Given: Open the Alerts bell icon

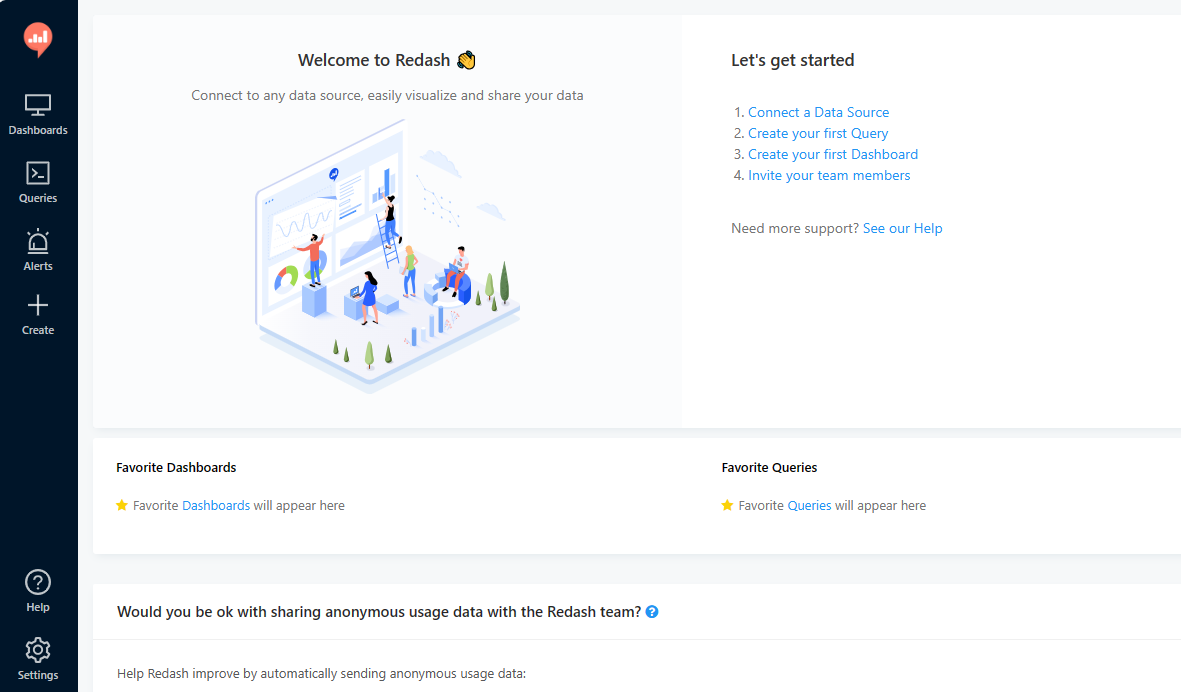Looking at the screenshot, I should pos(38,242).
